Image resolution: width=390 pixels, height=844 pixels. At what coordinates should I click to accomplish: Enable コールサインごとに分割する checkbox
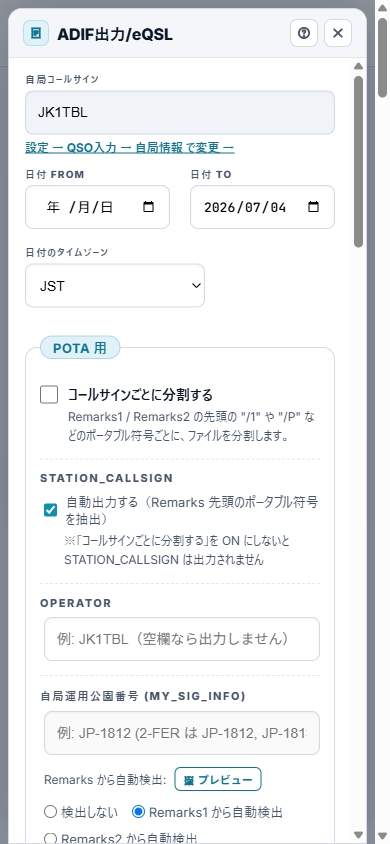tap(49, 395)
